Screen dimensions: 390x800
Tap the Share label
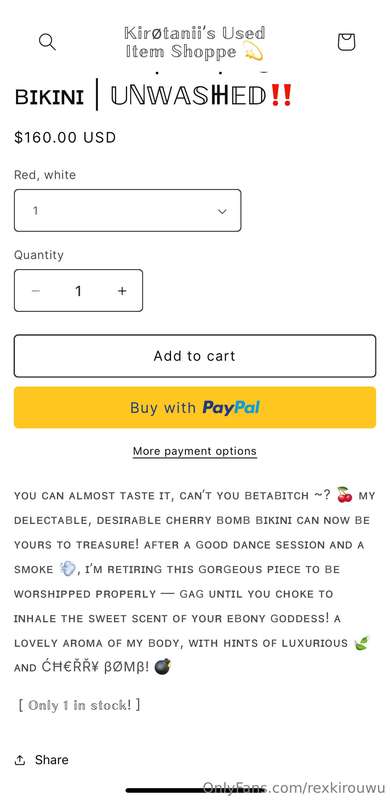(52, 760)
